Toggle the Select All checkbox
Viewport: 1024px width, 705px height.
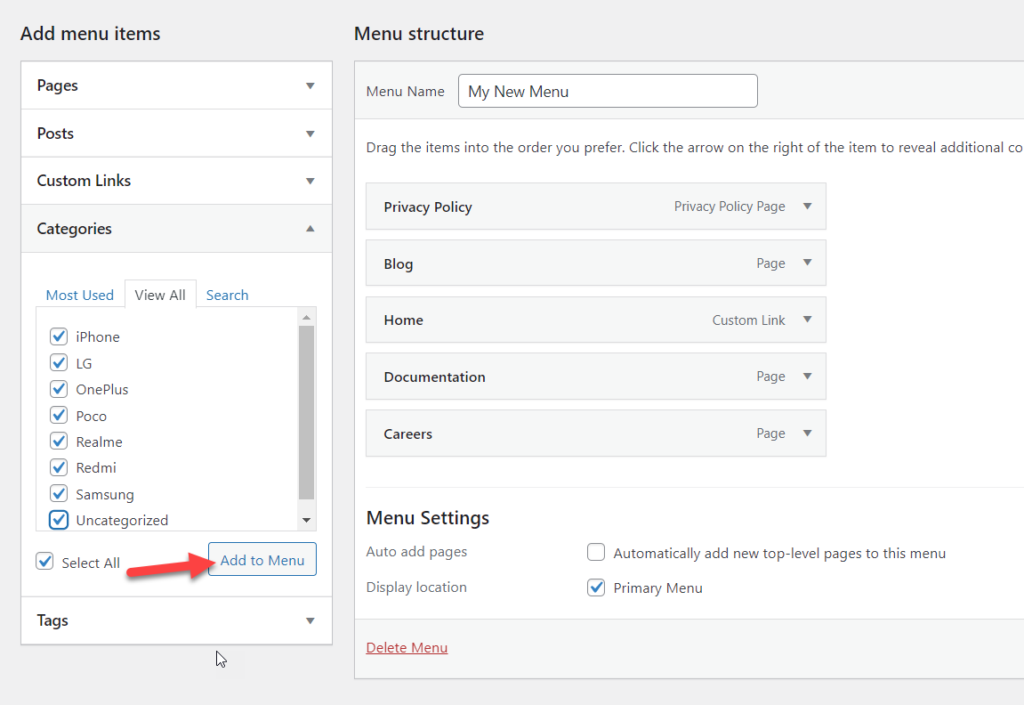[44, 561]
